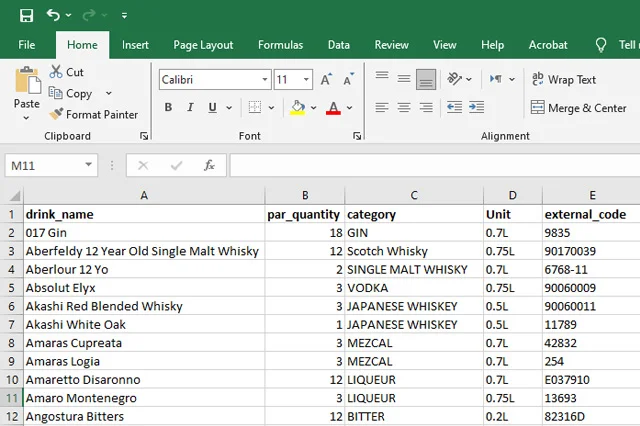Expand the Copy options dropdown arrow
Screen dimensions: 640x426
[109, 93]
